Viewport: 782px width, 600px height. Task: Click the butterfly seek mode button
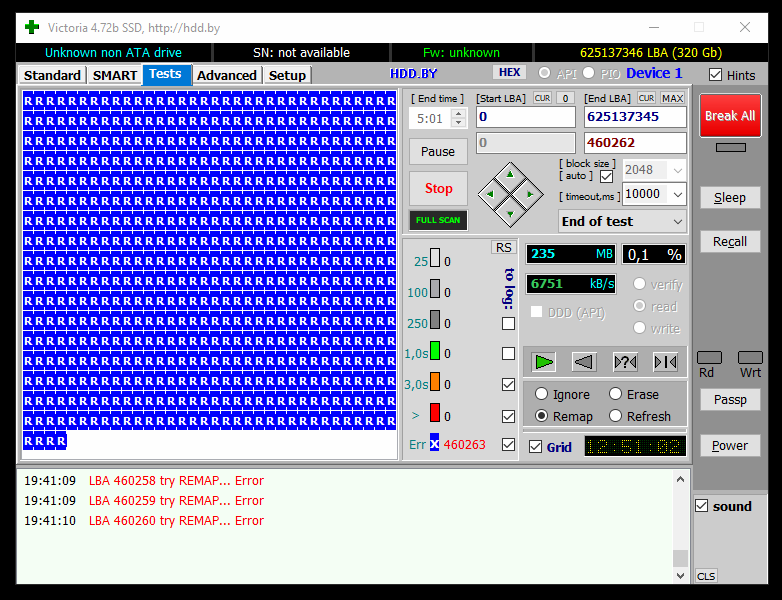(x=666, y=361)
